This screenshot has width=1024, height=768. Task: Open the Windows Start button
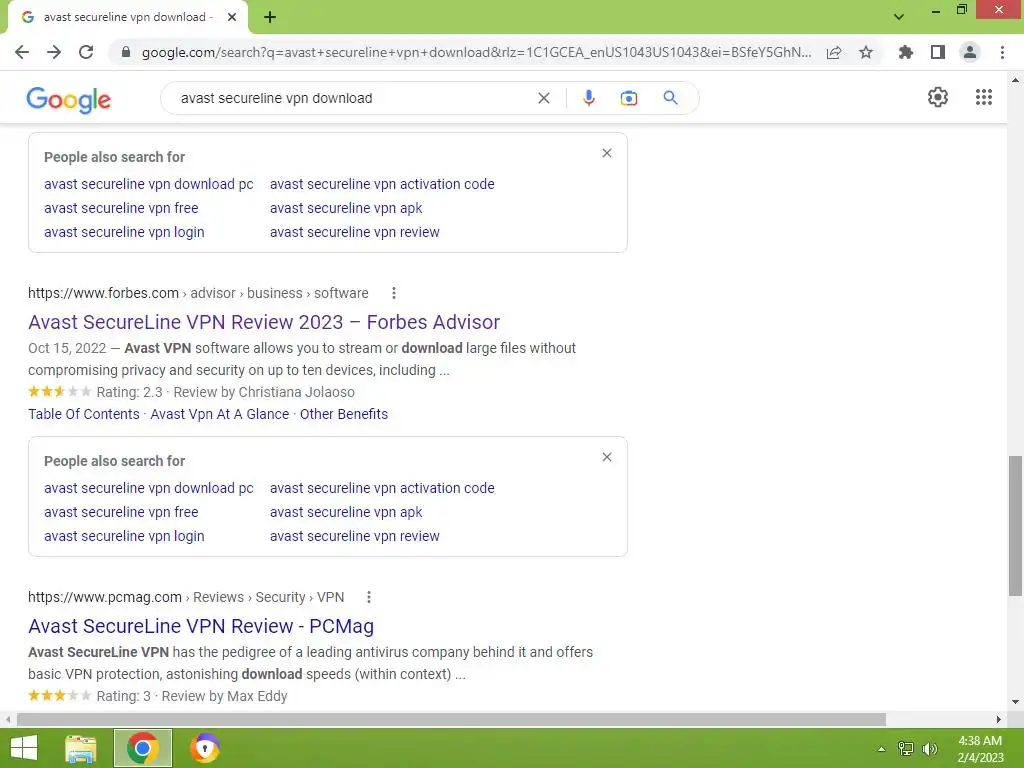click(x=24, y=748)
